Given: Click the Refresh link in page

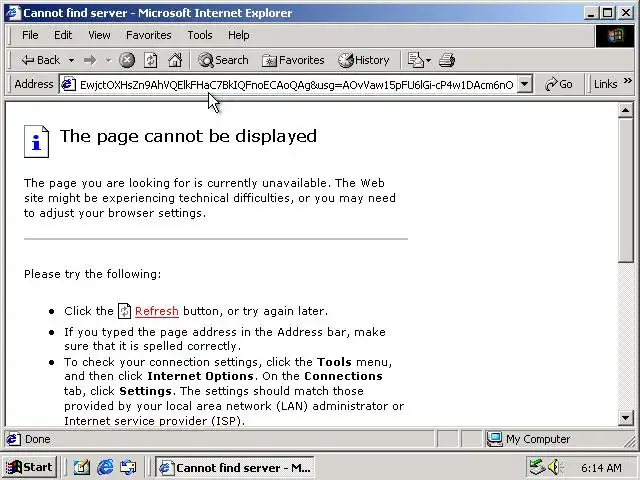Looking at the screenshot, I should tap(157, 311).
